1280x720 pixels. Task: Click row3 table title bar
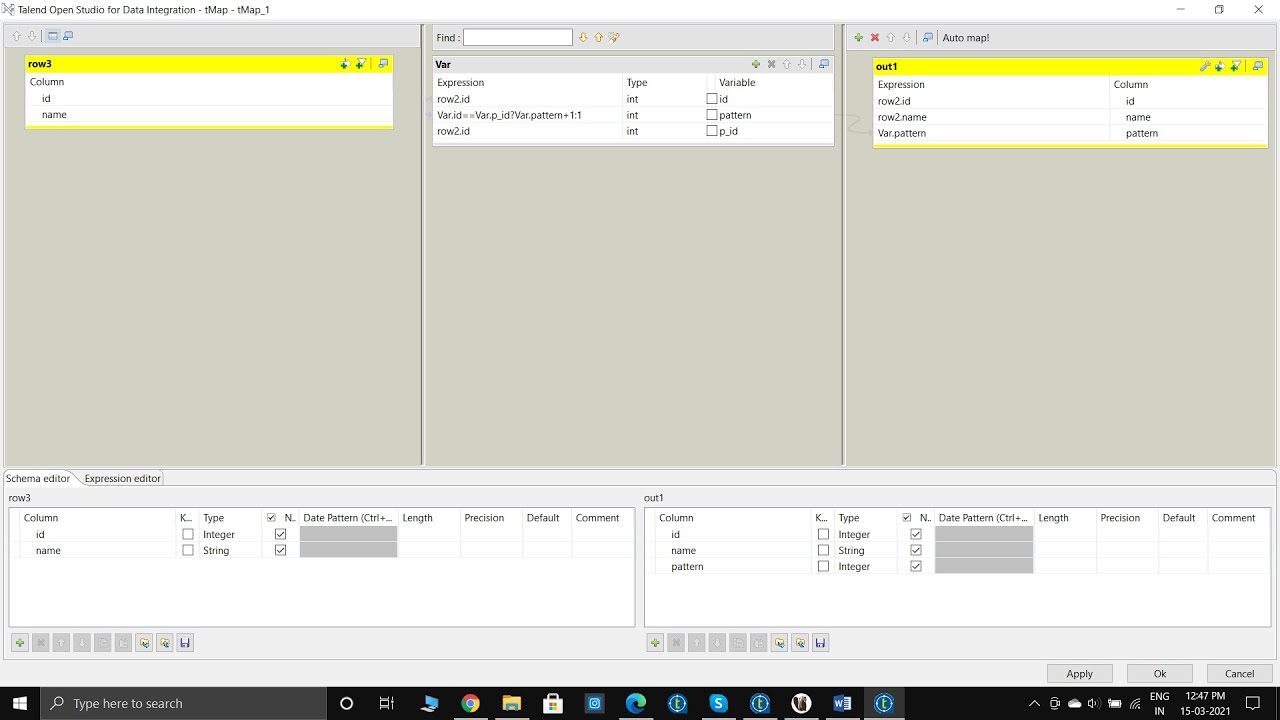209,64
